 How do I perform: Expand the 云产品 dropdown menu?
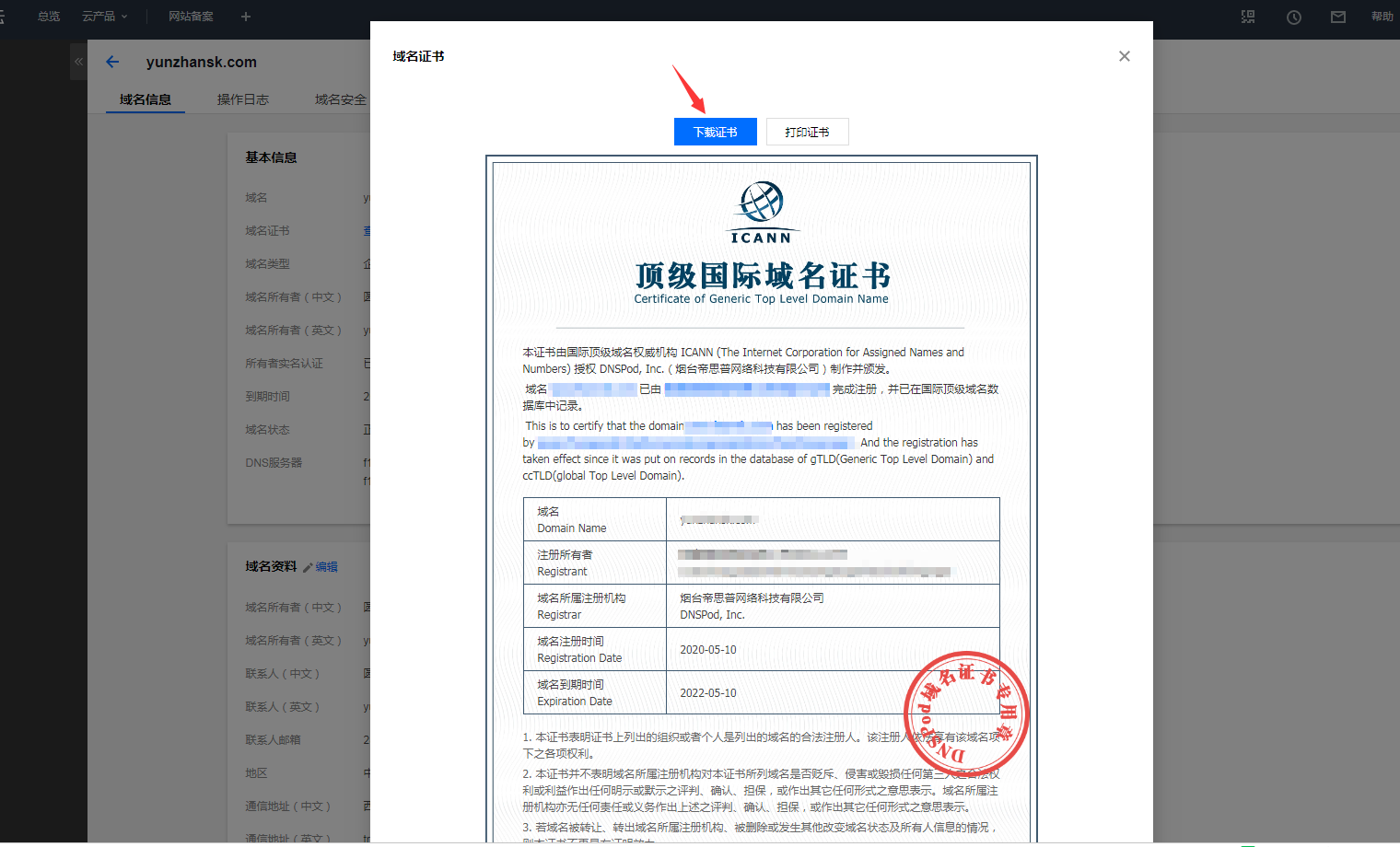(104, 17)
